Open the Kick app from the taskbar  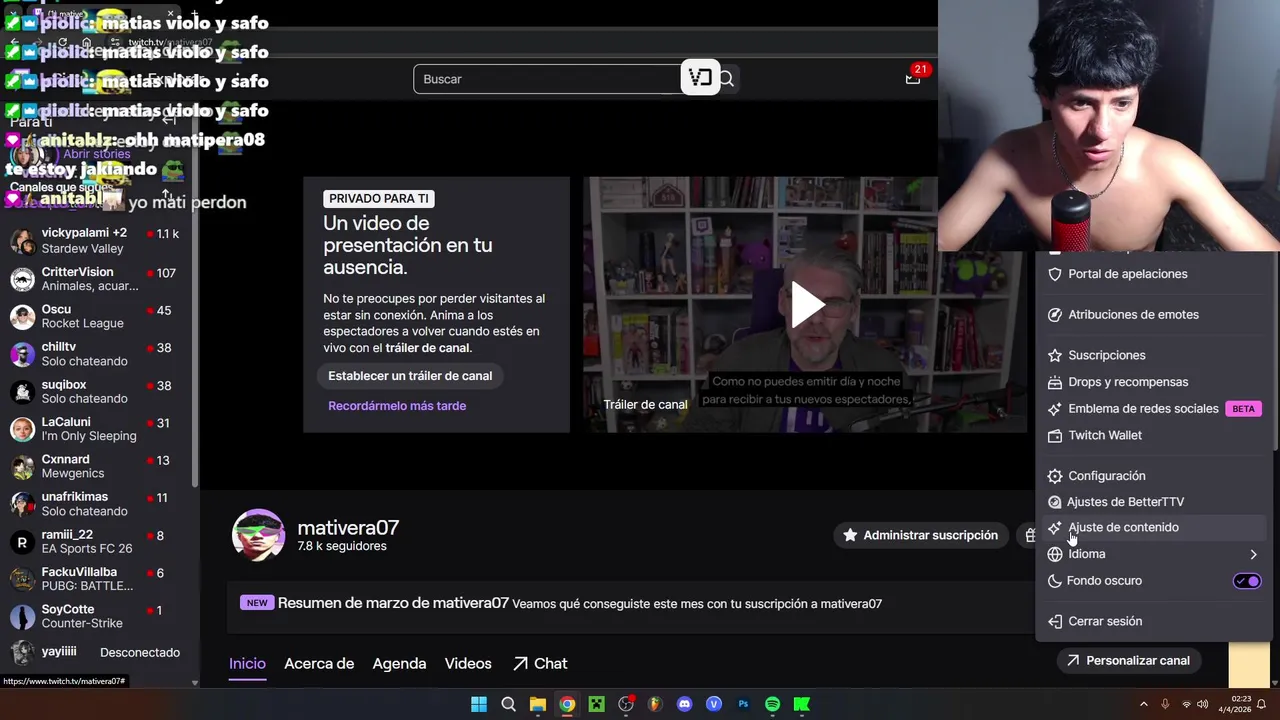point(802,704)
